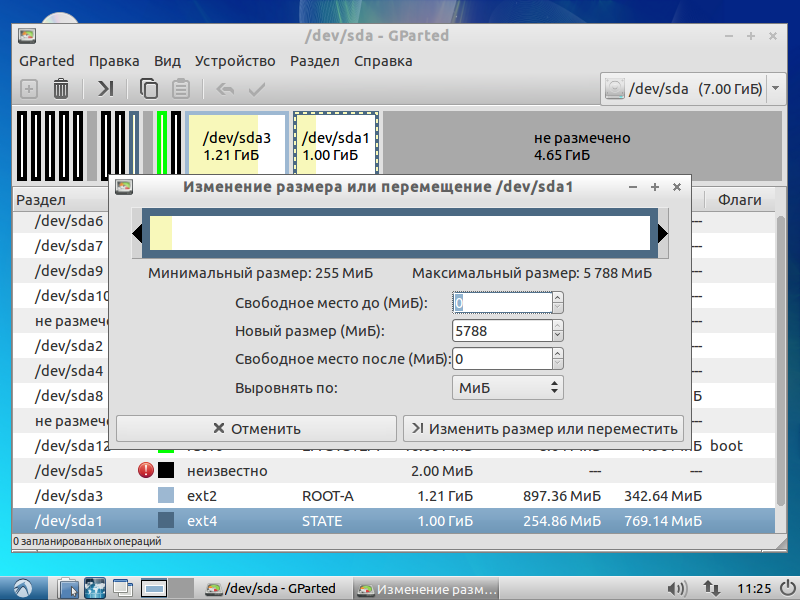Open the device selector /dev/sda dropdown
The width and height of the screenshot is (800, 600).
coord(693,89)
